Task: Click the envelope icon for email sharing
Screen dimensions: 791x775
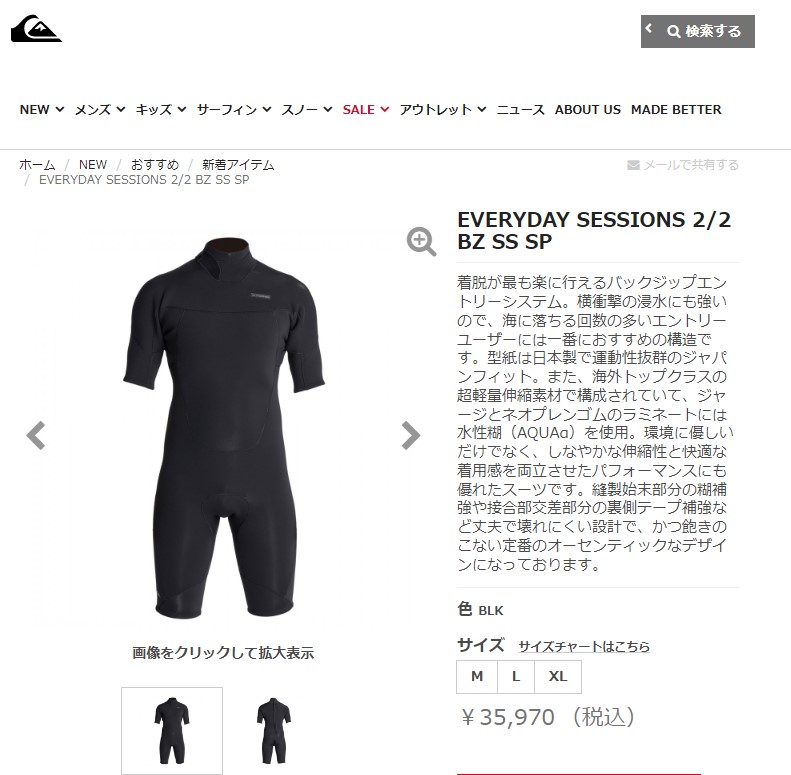Action: coord(633,165)
